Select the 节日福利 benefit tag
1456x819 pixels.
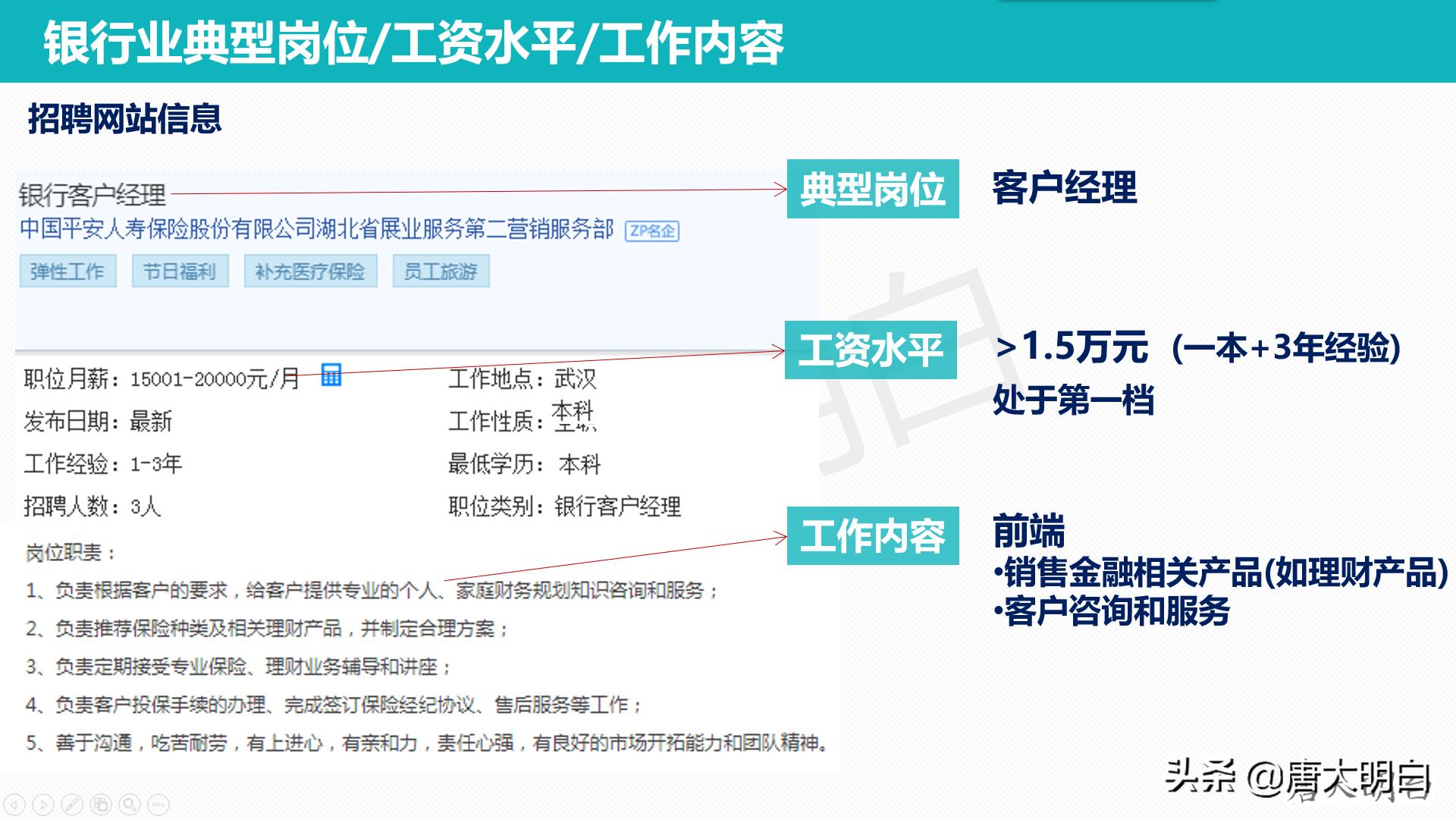point(180,270)
